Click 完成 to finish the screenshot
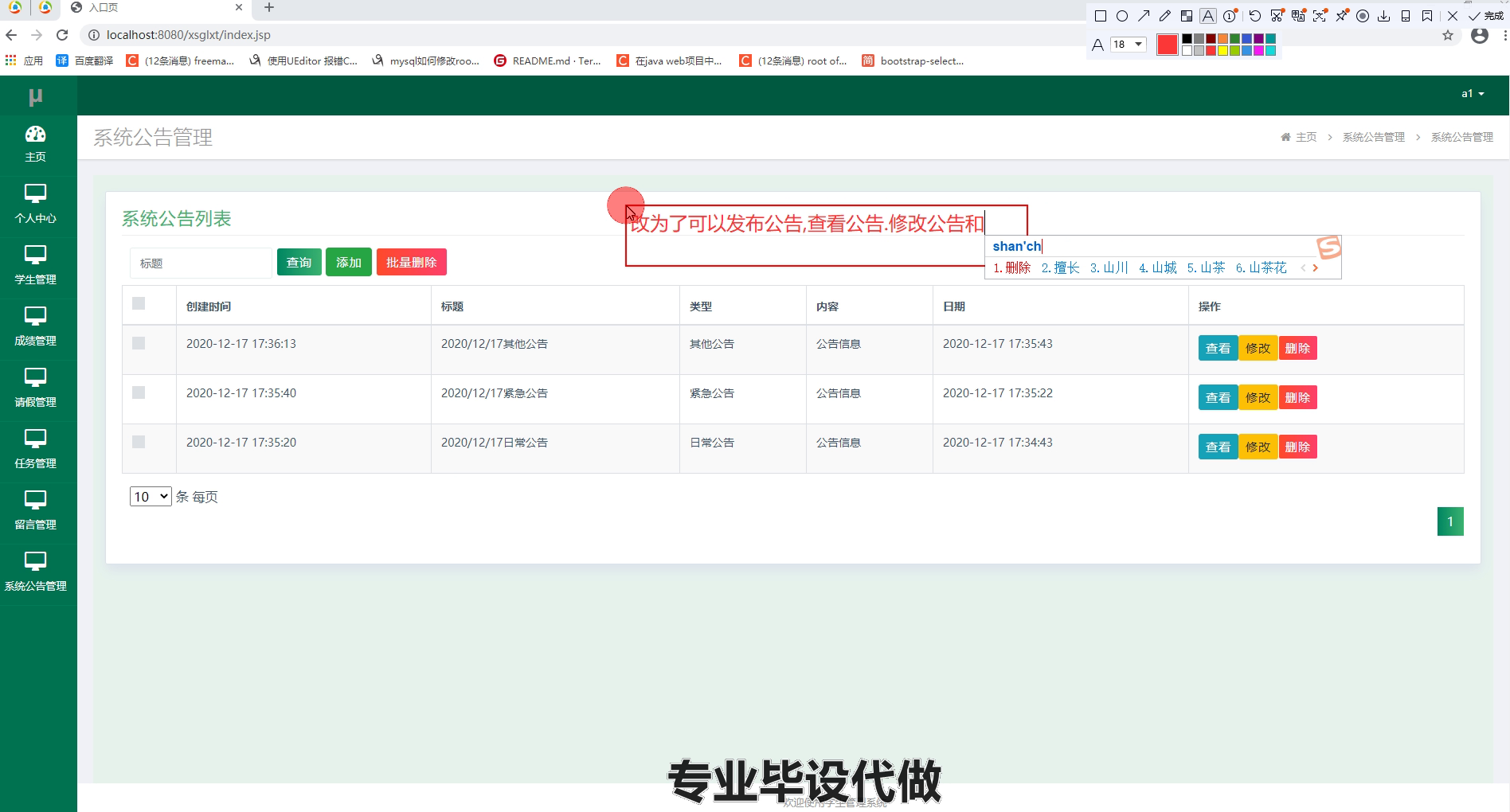1510x812 pixels. click(x=1486, y=16)
